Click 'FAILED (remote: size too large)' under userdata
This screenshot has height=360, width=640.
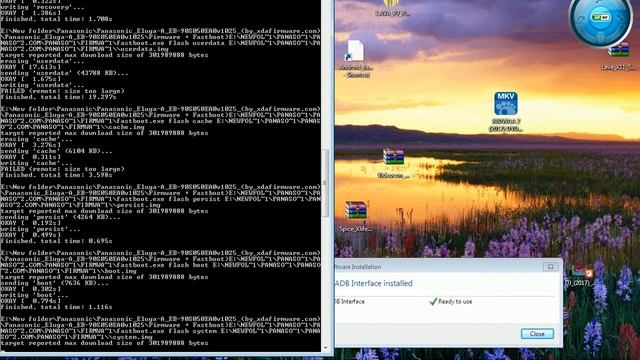[x=62, y=91]
